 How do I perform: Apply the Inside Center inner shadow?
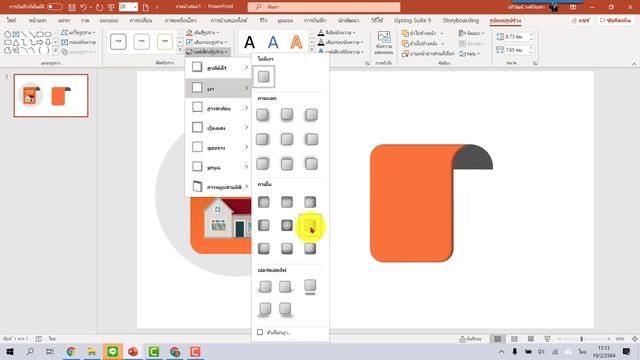[x=287, y=225]
